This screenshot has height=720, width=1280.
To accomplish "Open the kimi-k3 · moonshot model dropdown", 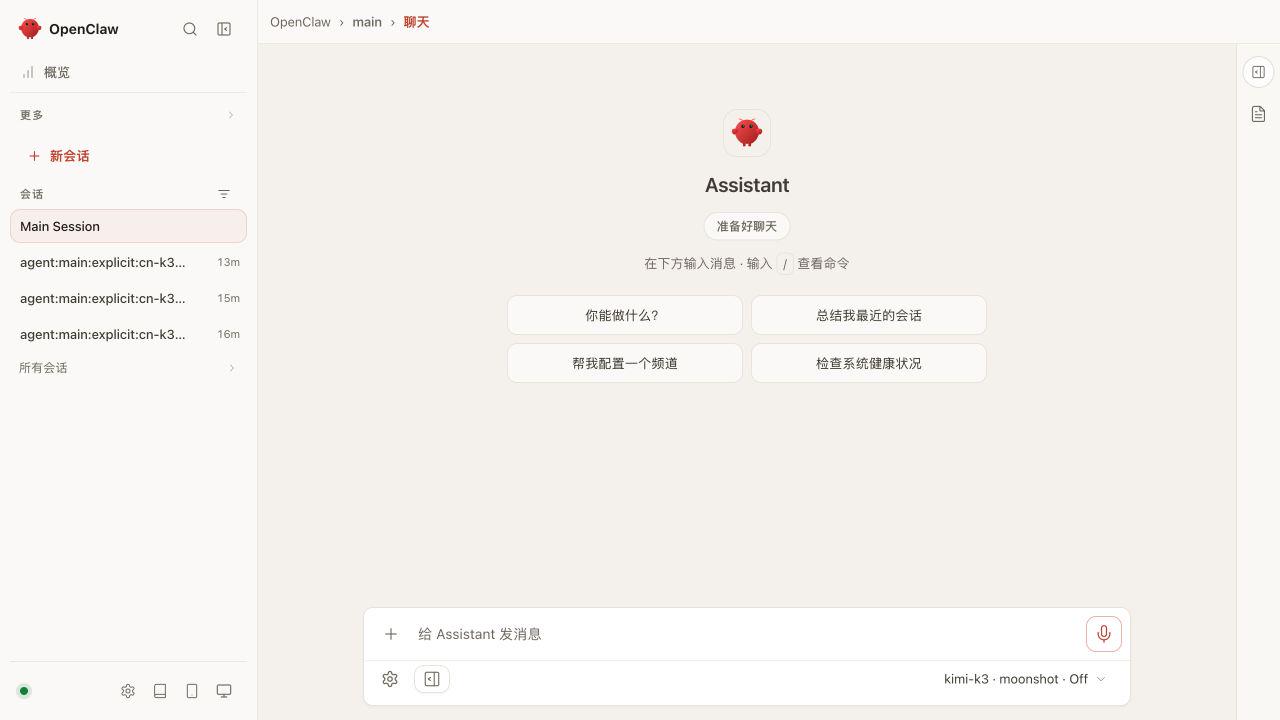I will (1025, 679).
